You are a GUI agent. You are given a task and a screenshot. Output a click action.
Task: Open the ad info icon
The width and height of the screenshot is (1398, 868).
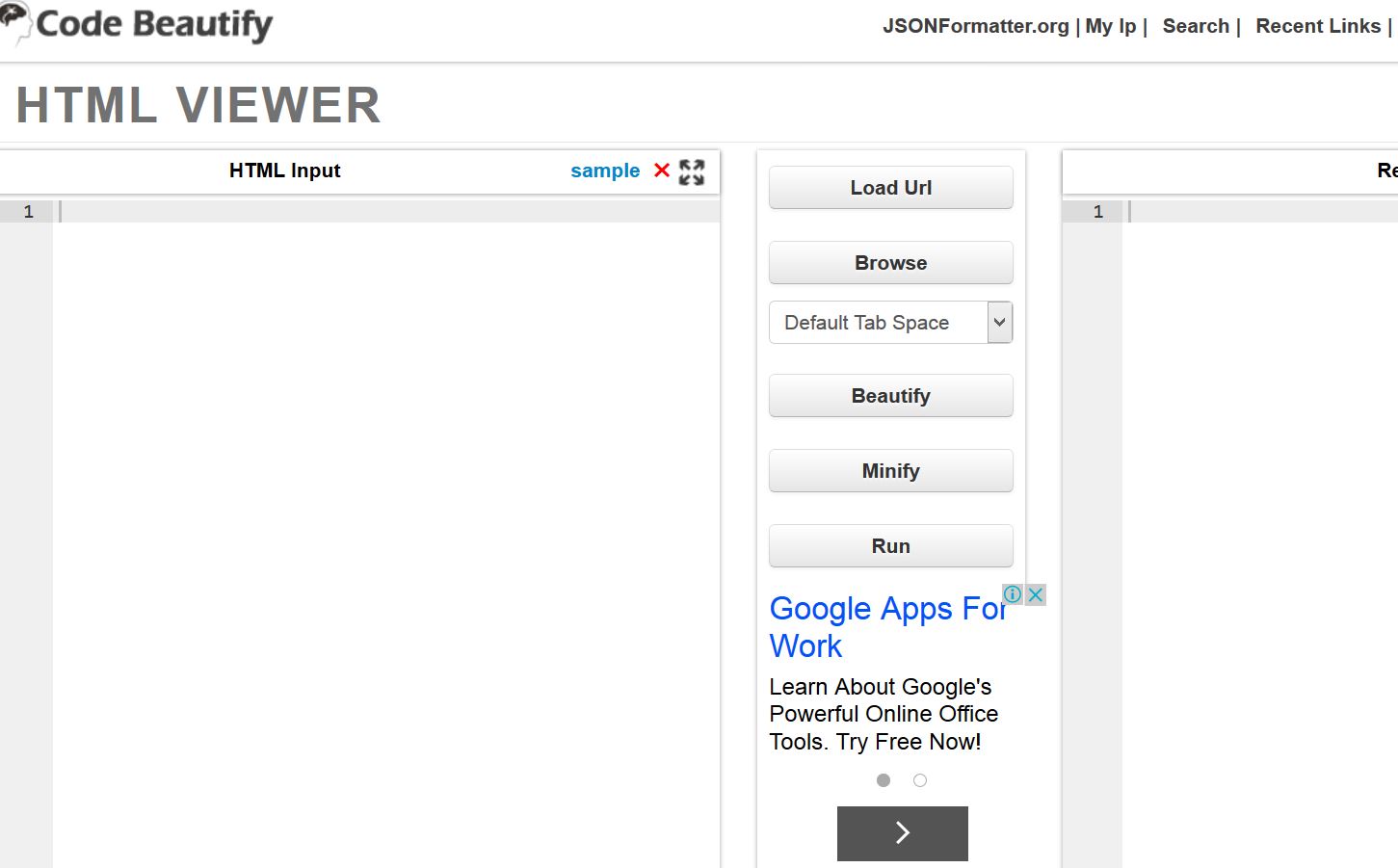(1013, 594)
